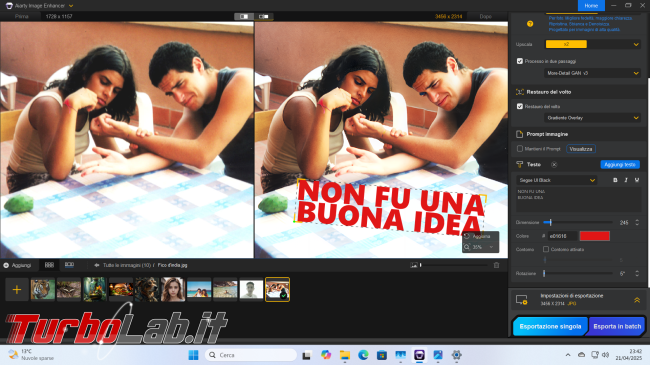Enable the Mantieni il Prompt checkbox
The image size is (650, 365).
pos(520,149)
